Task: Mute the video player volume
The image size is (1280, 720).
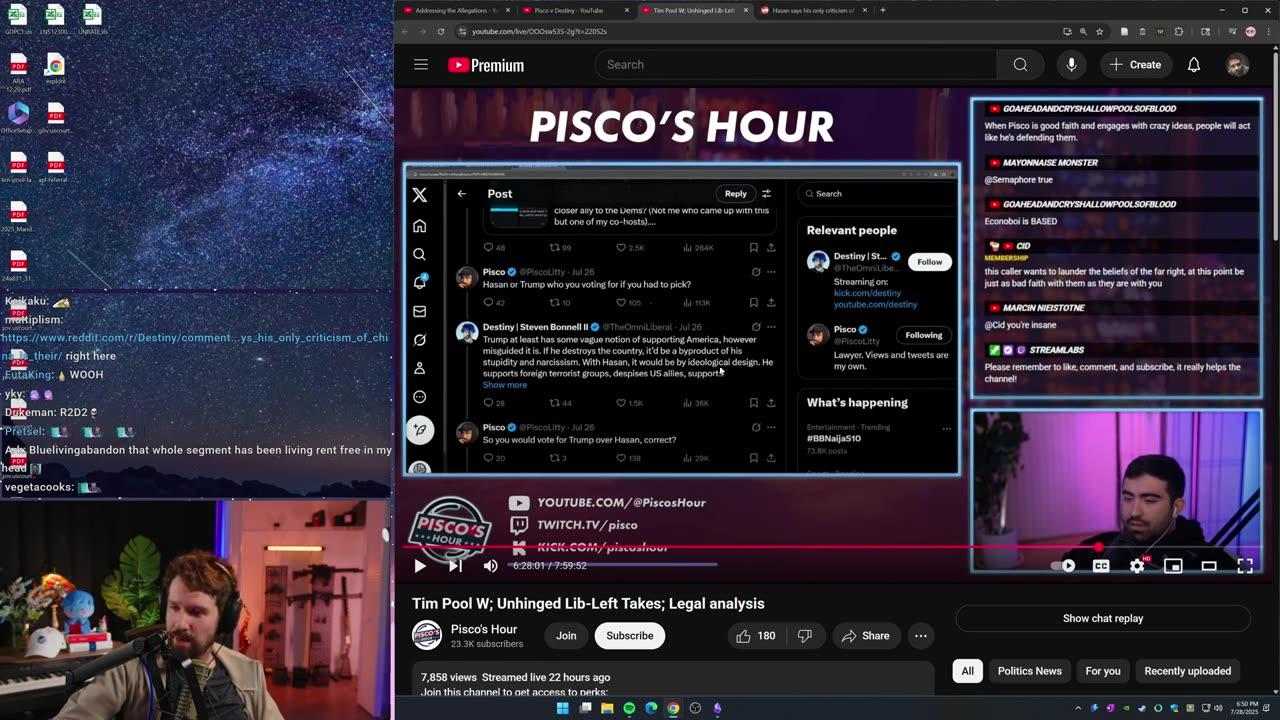Action: coord(490,566)
